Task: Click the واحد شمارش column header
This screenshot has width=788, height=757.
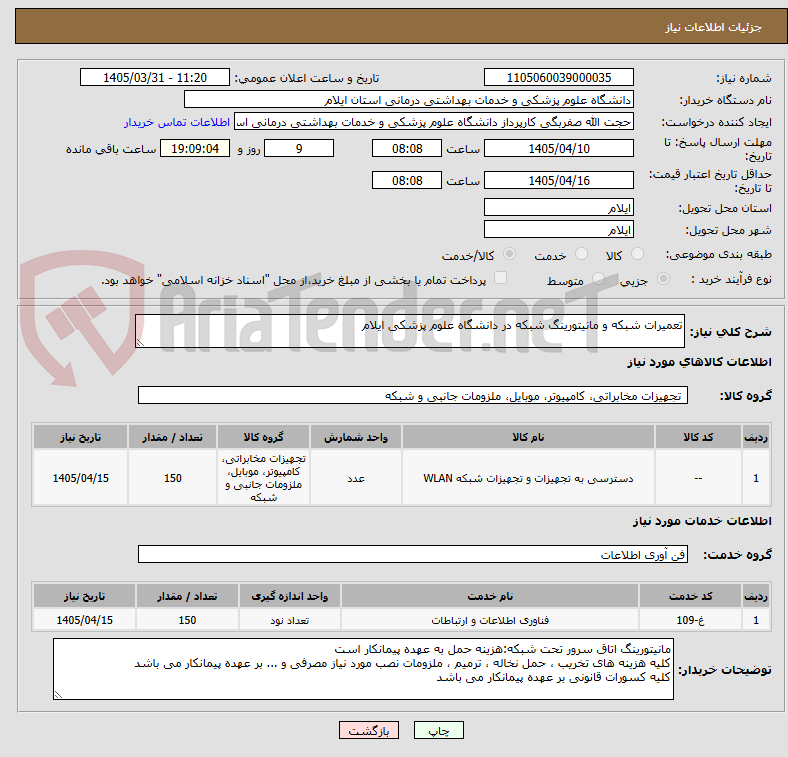Action: [x=356, y=437]
